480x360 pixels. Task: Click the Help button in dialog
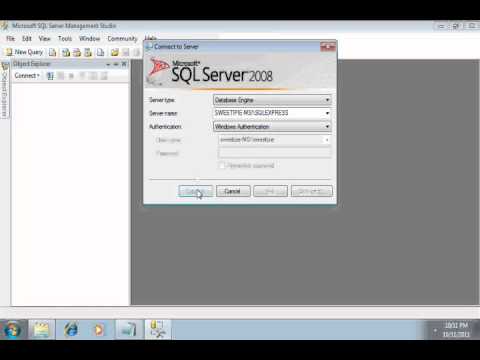[270, 191]
